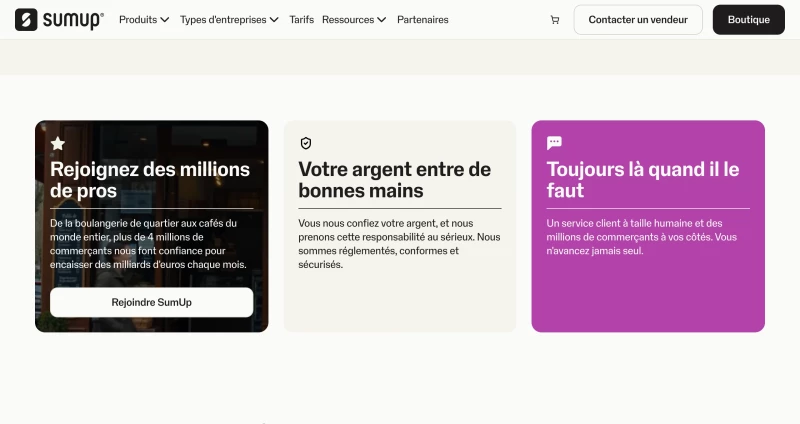Click the Boutique button
The width and height of the screenshot is (800, 424).
click(748, 20)
